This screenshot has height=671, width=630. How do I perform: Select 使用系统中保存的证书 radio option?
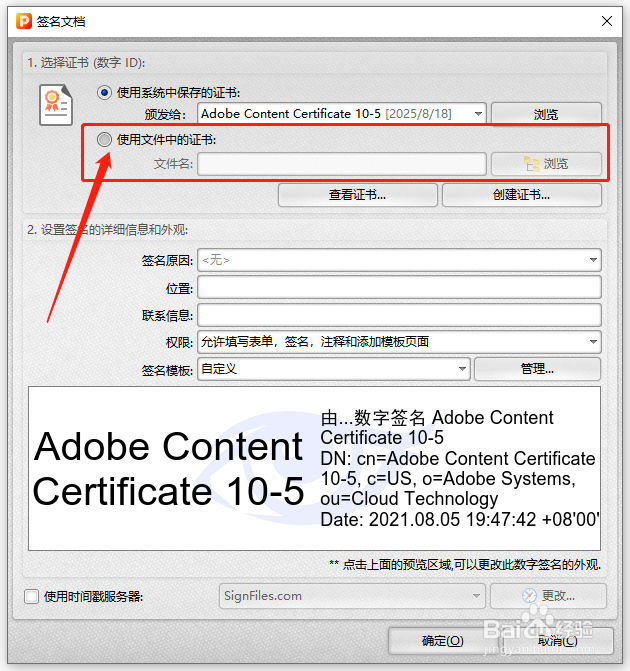click(x=104, y=92)
